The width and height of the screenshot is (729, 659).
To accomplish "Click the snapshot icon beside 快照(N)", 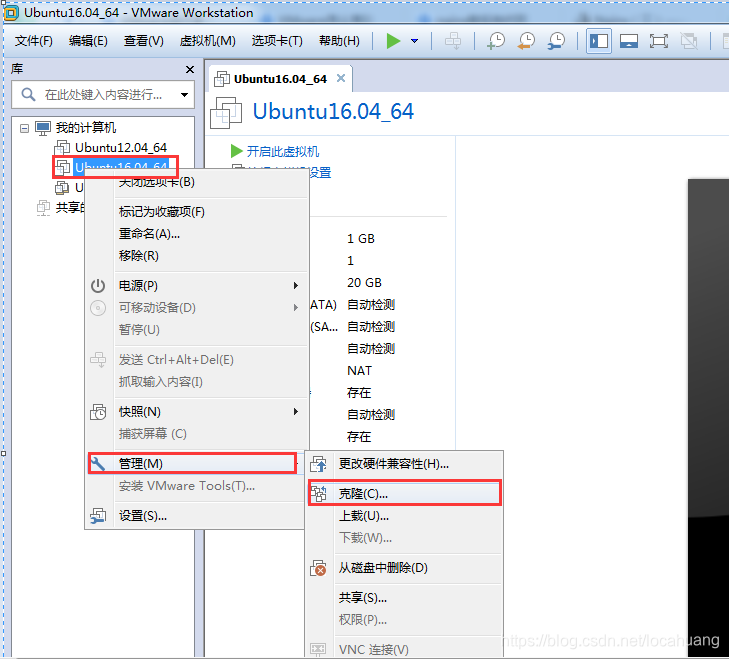I will (98, 412).
